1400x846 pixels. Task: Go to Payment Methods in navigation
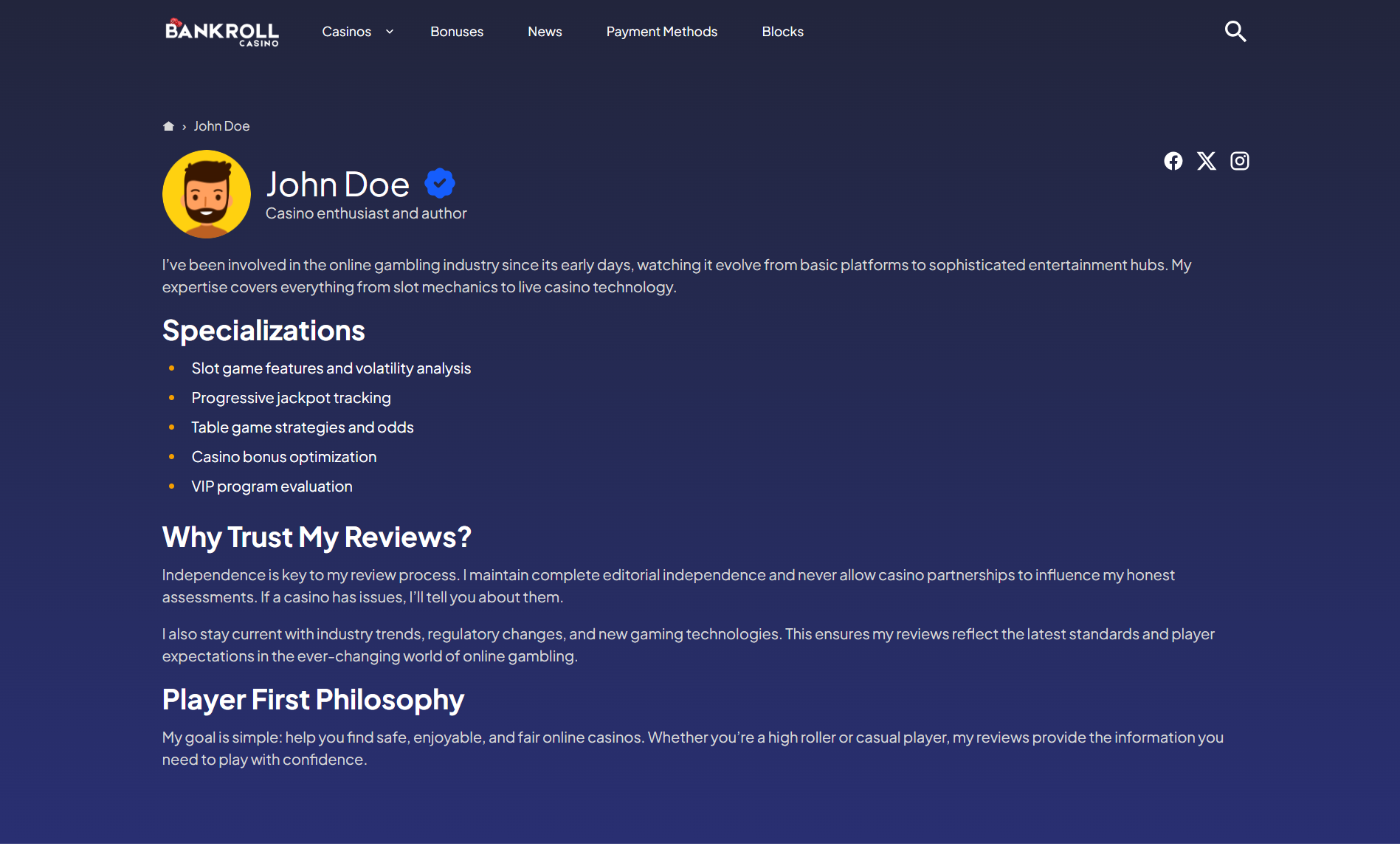click(661, 32)
